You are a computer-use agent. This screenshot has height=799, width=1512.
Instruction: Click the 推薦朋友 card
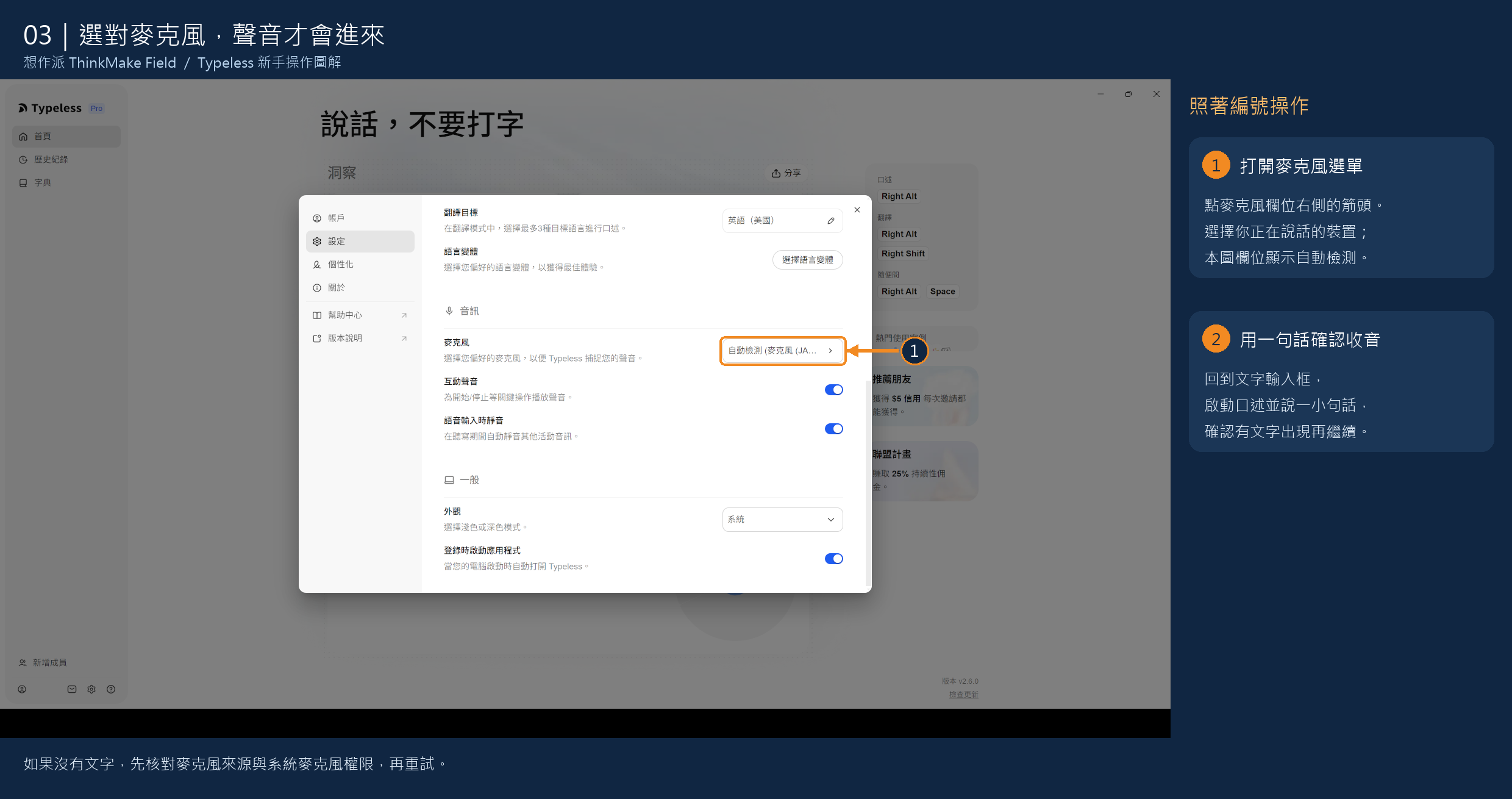click(925, 396)
